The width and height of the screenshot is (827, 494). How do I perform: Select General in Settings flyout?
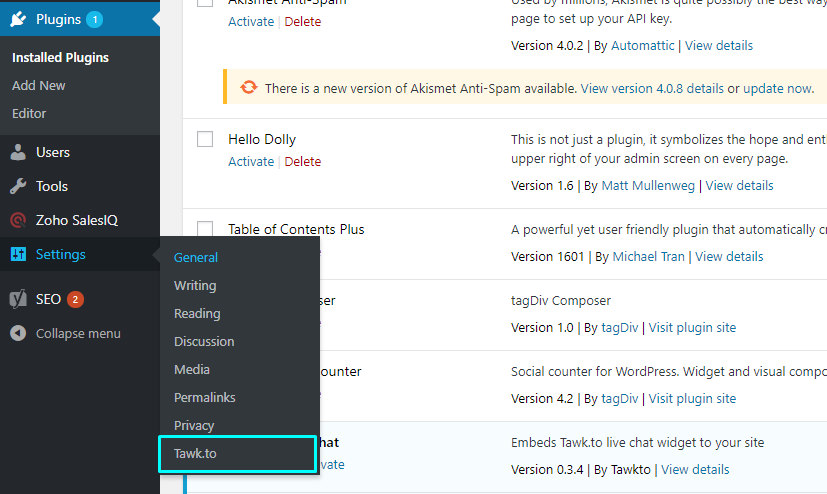196,257
